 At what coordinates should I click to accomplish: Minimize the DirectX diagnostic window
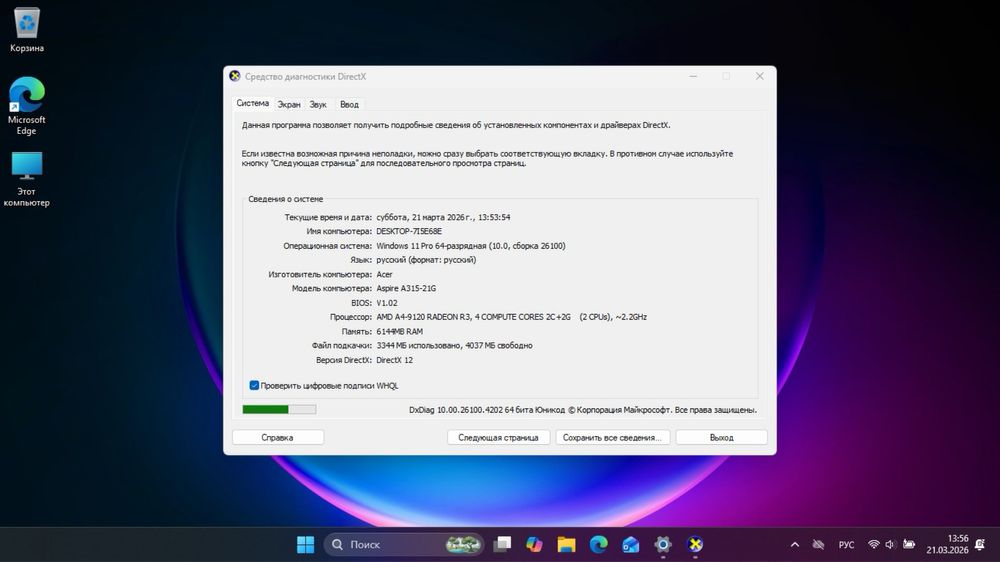pos(693,76)
